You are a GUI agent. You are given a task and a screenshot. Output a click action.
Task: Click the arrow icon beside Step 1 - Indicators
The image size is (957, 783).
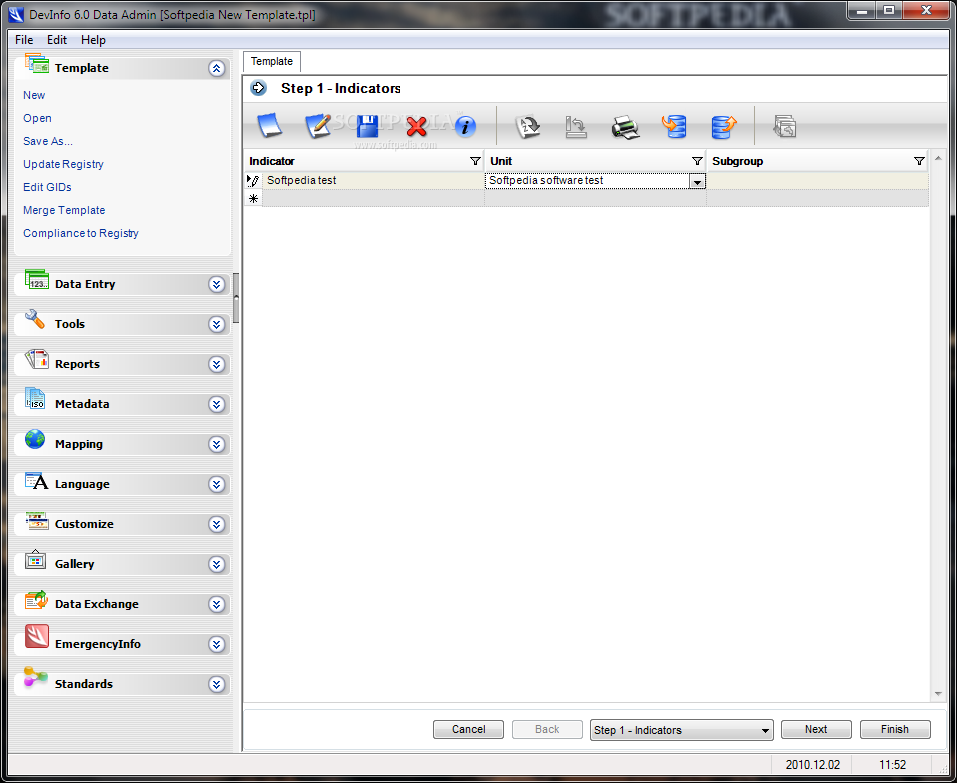(x=259, y=88)
